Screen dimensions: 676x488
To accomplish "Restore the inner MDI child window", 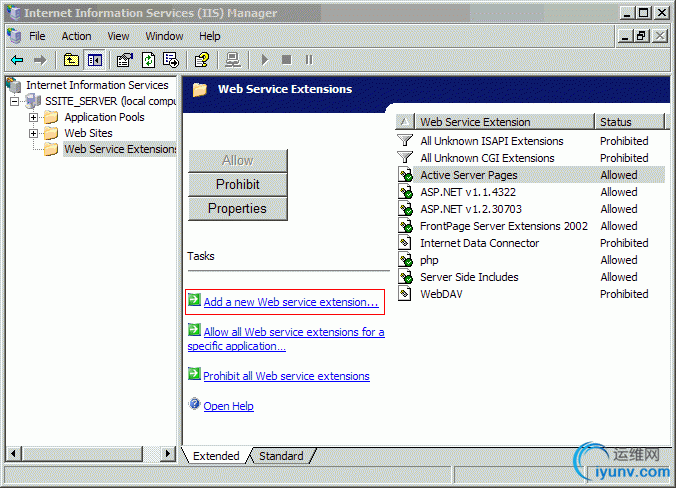I will [x=641, y=36].
